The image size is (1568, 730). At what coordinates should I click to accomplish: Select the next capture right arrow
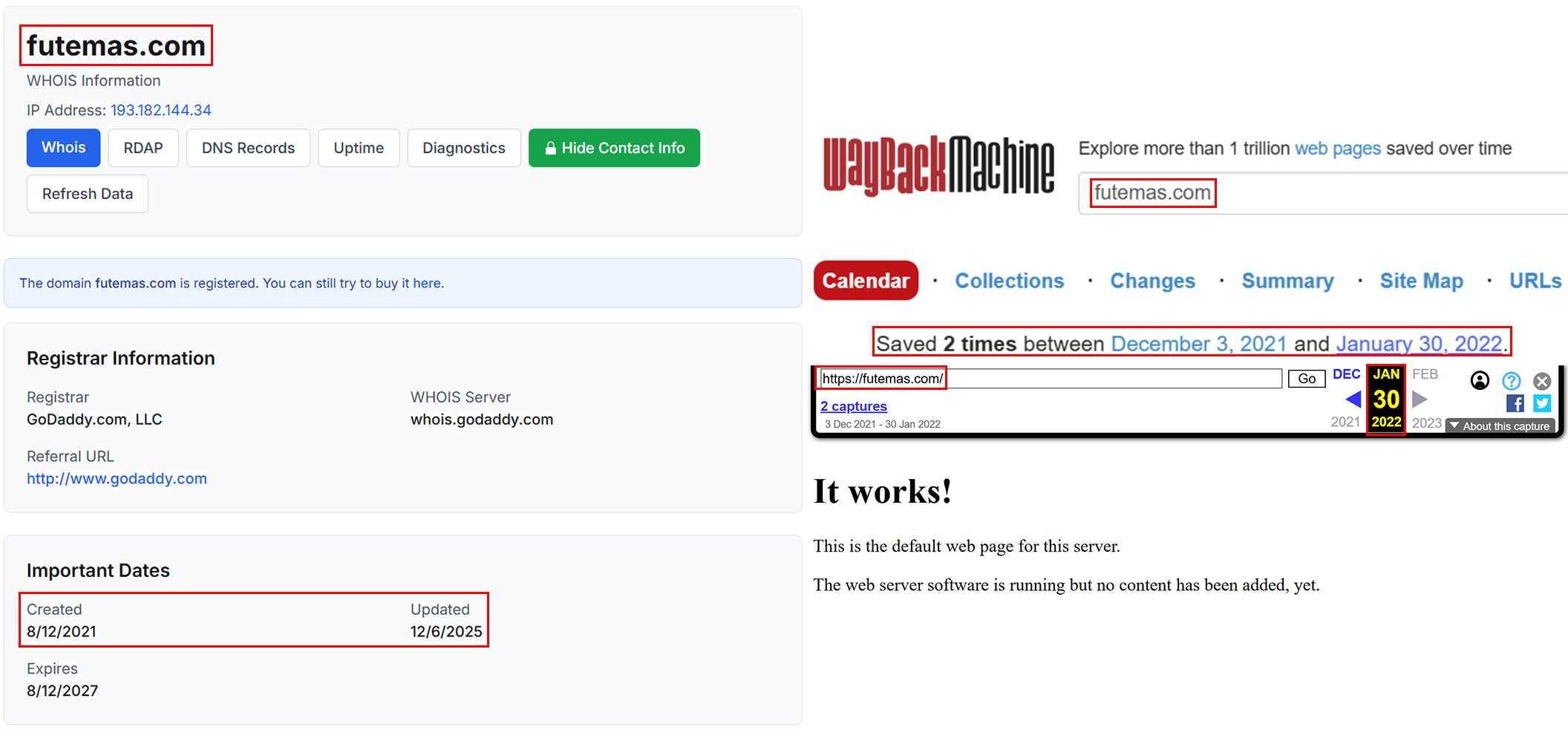point(1420,399)
